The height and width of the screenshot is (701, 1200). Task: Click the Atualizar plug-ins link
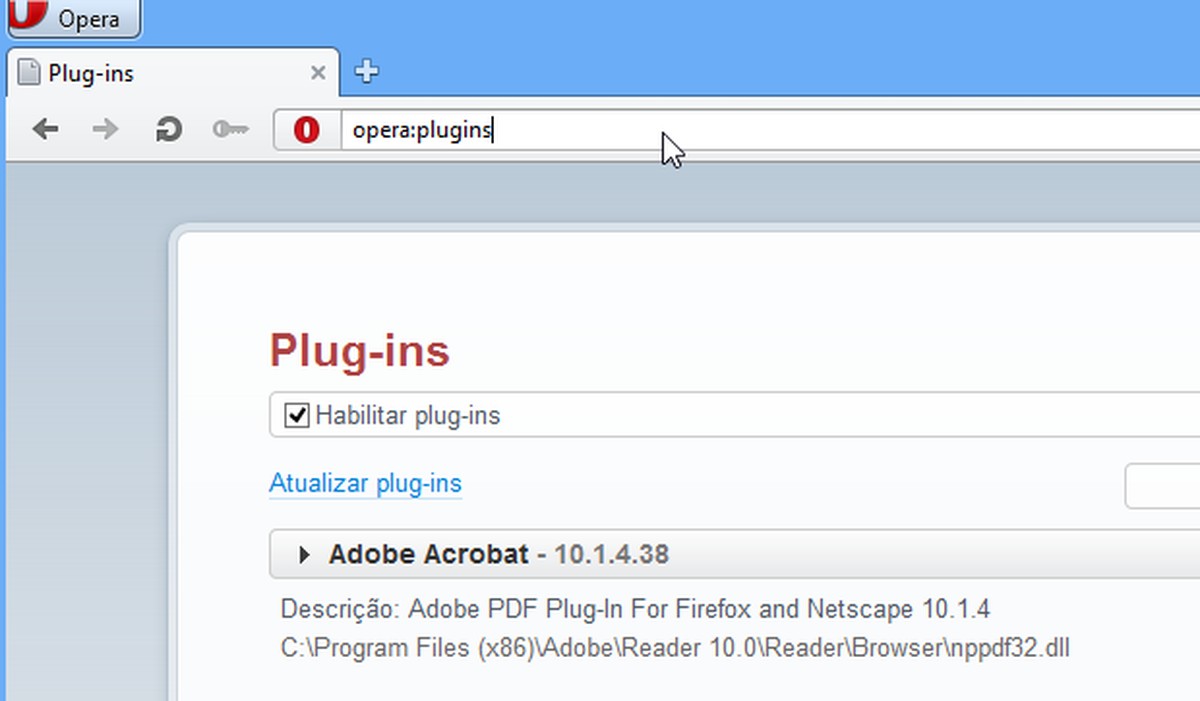click(x=365, y=483)
